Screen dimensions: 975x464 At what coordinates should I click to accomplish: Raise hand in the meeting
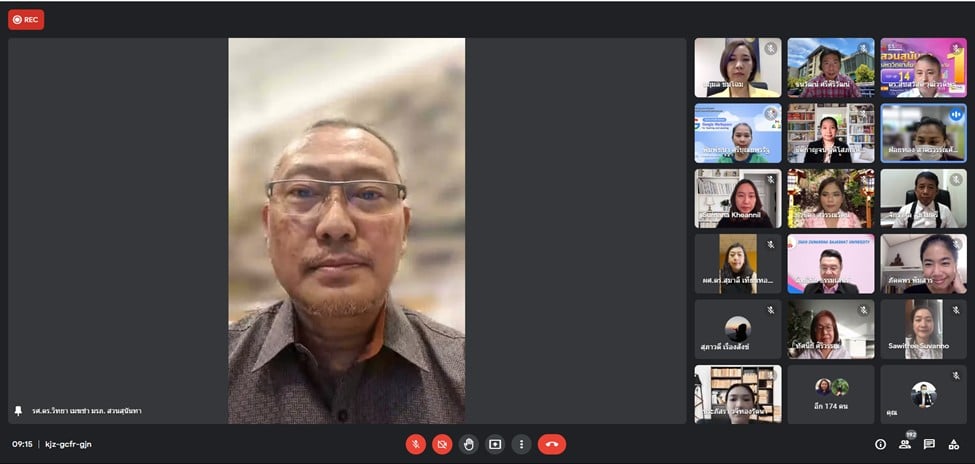468,444
